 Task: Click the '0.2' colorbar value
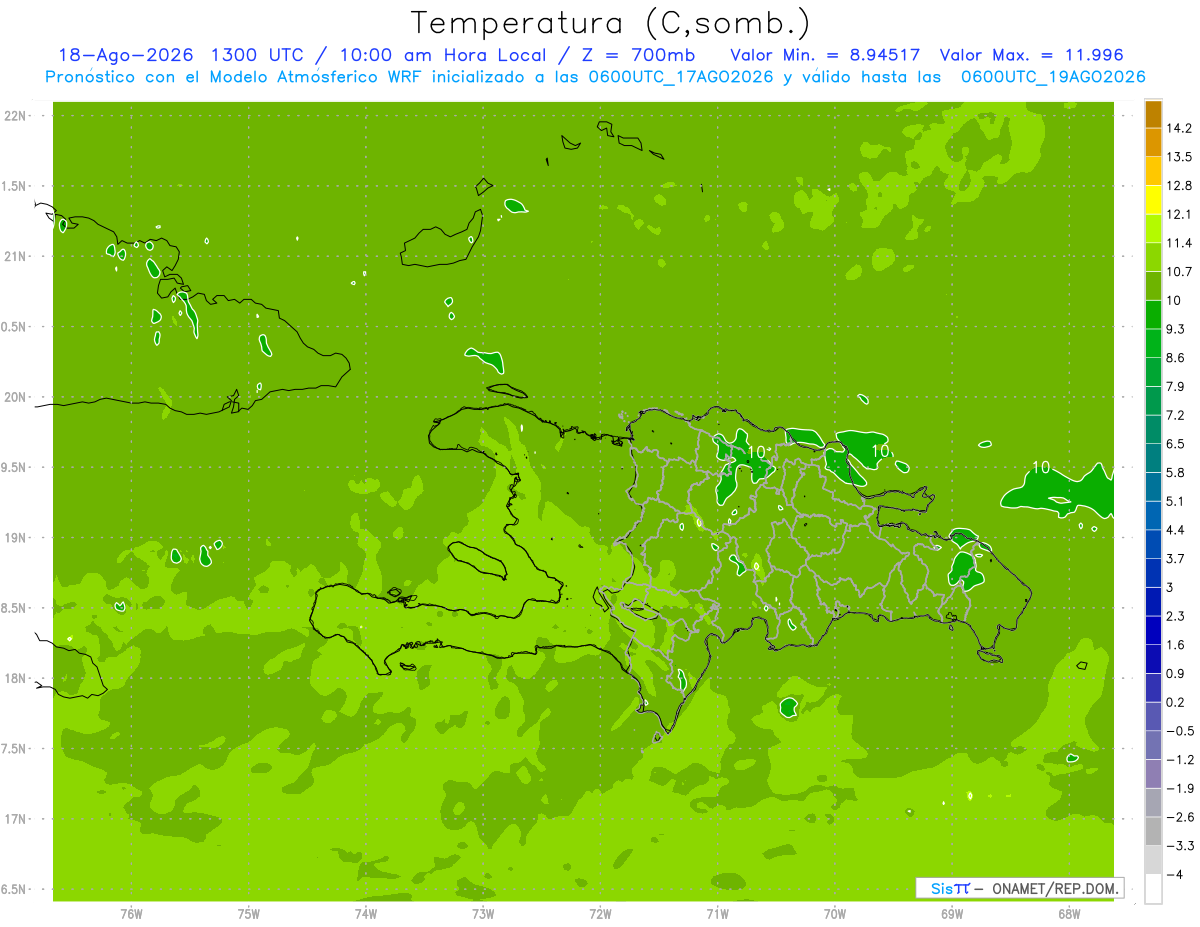click(x=1176, y=702)
